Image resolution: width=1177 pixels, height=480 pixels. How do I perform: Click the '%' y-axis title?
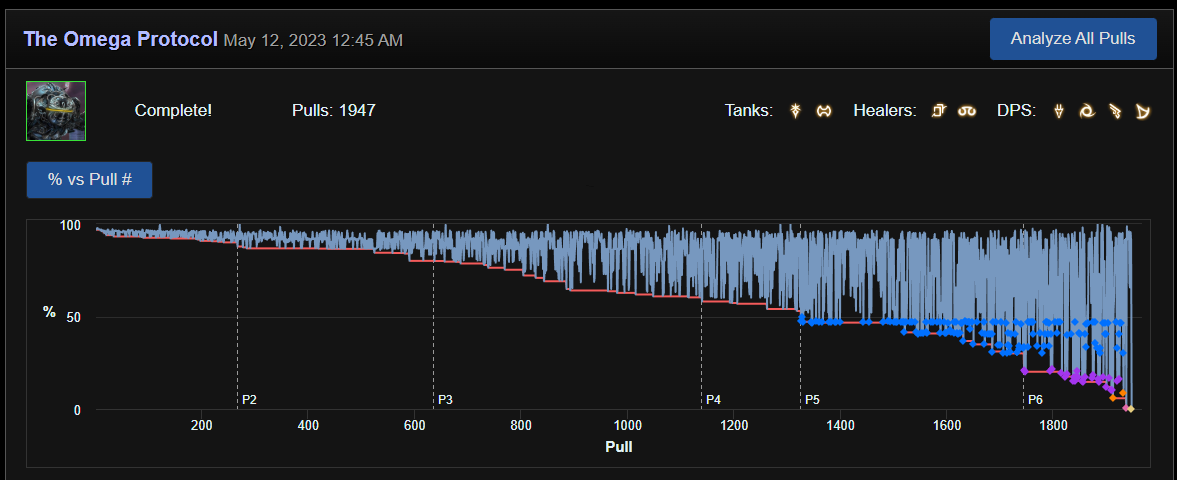[50, 312]
